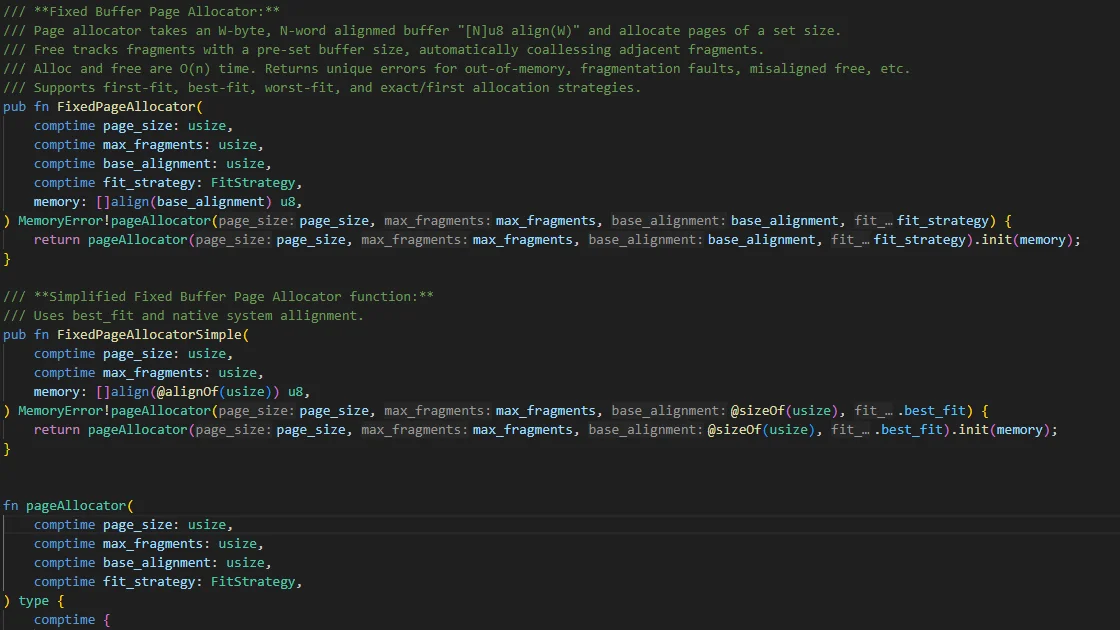Click '.init(memory)' on the FixedPageAllocator return line
Screen dimensions: 1120x630
pyautogui.click(x=1024, y=239)
